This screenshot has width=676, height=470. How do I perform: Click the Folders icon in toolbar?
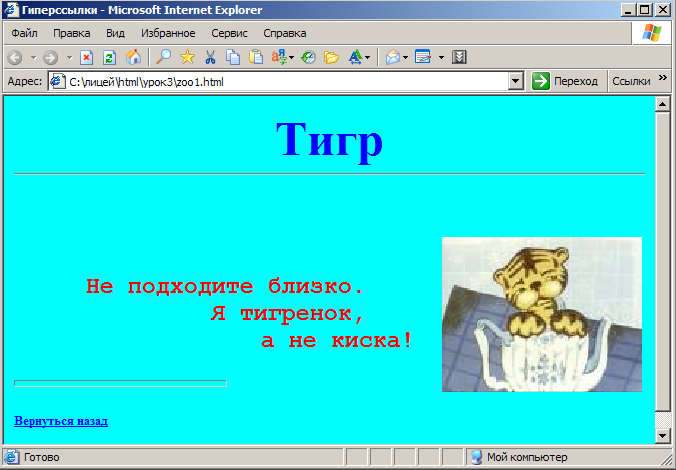[x=331, y=57]
